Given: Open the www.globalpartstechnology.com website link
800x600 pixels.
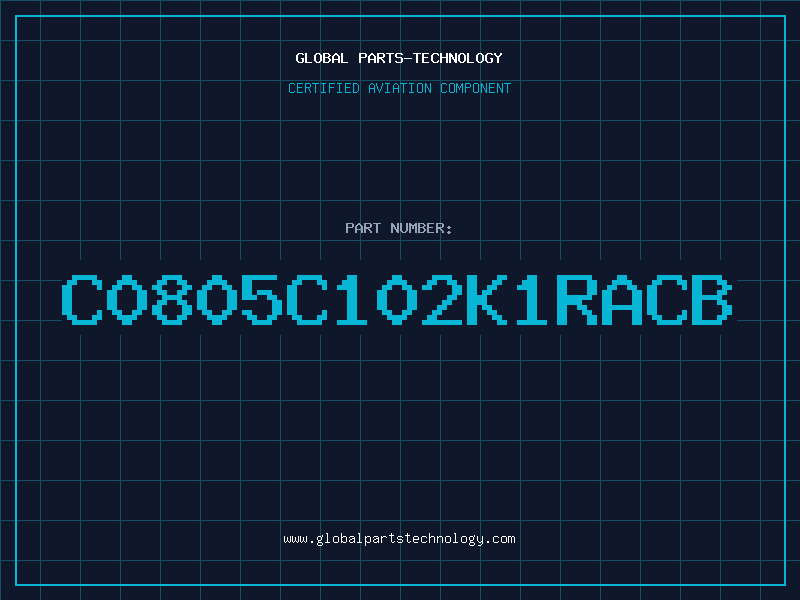Looking at the screenshot, I should tap(399, 539).
